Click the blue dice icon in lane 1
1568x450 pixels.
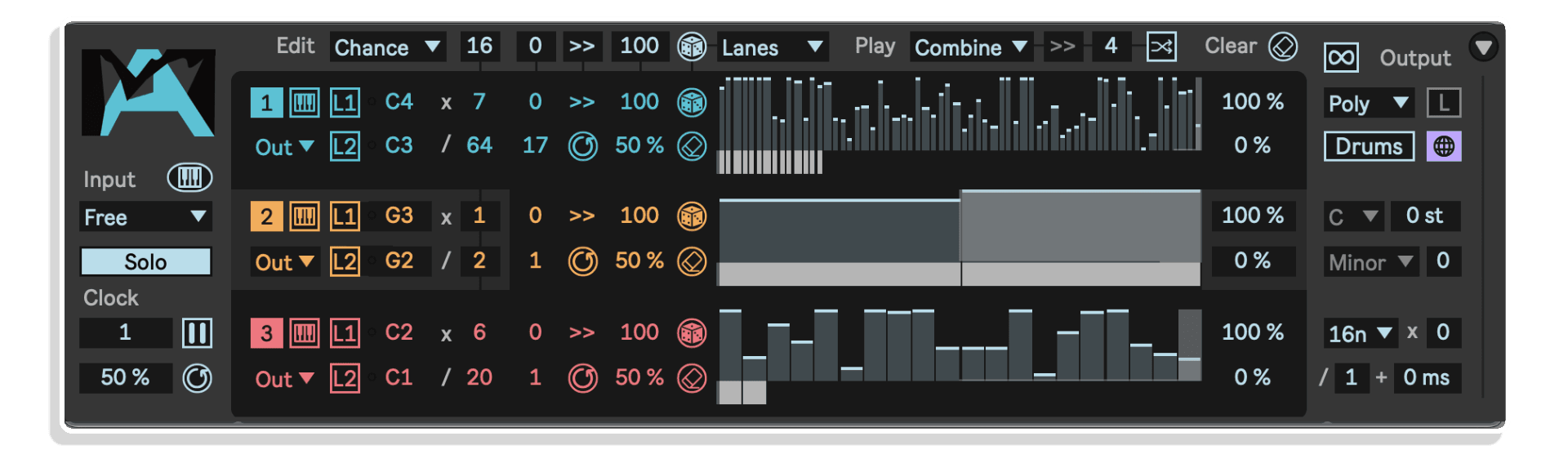point(692,102)
